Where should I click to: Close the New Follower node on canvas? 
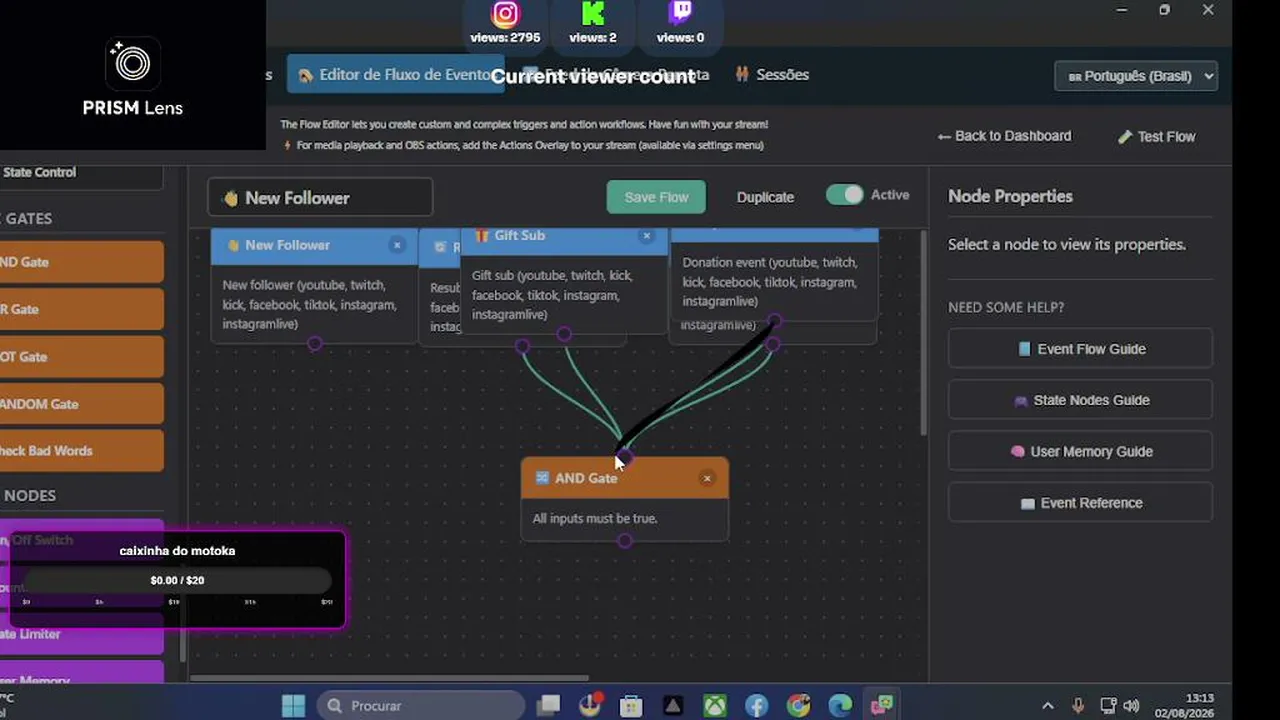click(x=397, y=245)
